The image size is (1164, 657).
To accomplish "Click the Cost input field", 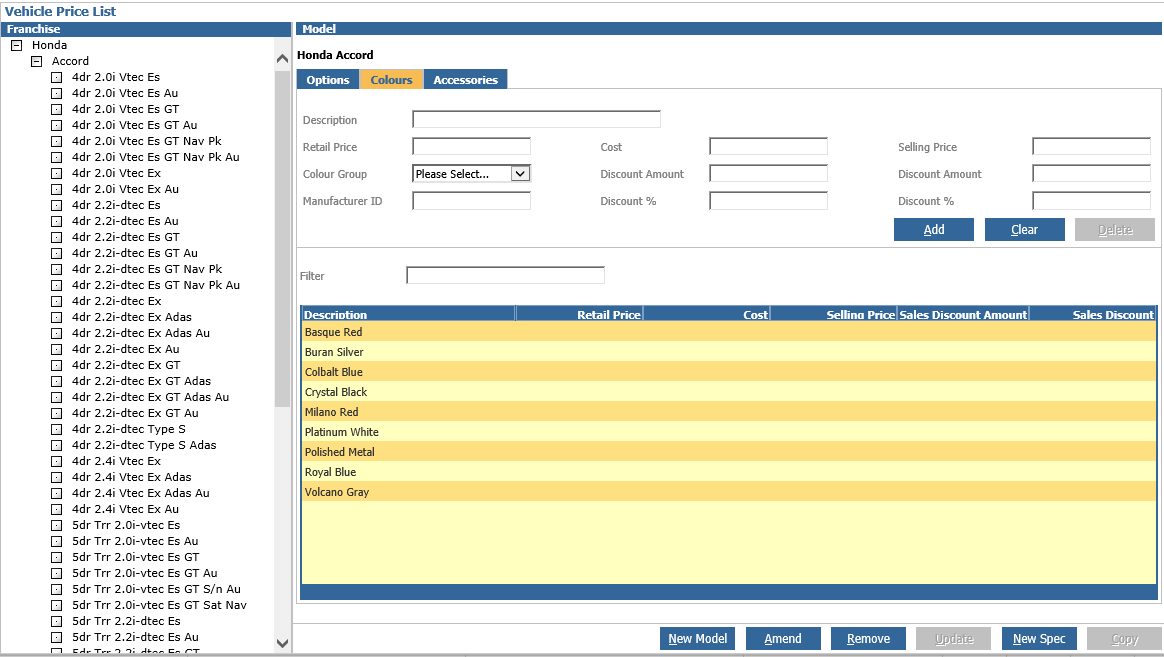I will pyautogui.click(x=768, y=146).
